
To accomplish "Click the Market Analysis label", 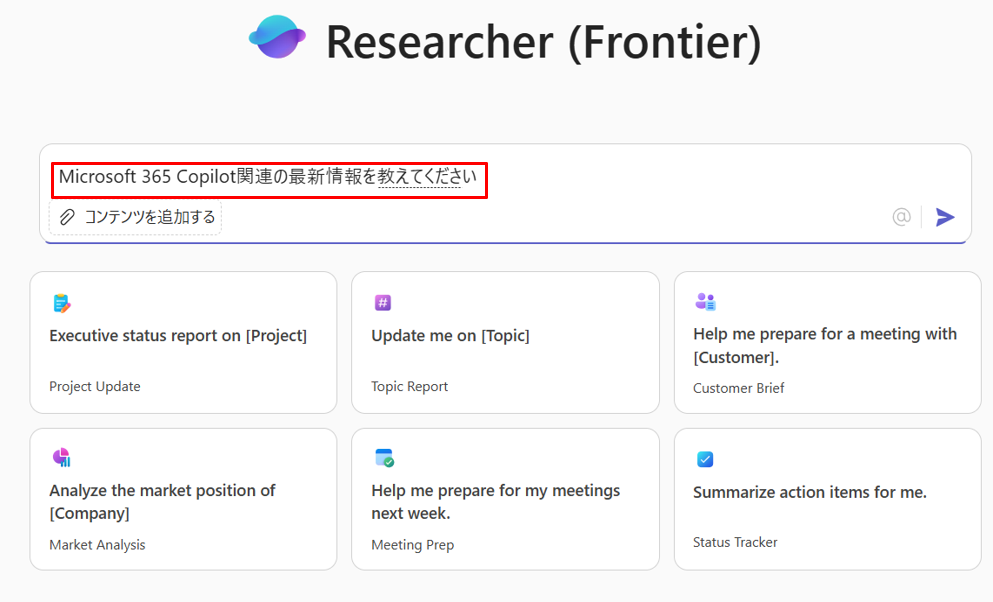I will tap(98, 544).
